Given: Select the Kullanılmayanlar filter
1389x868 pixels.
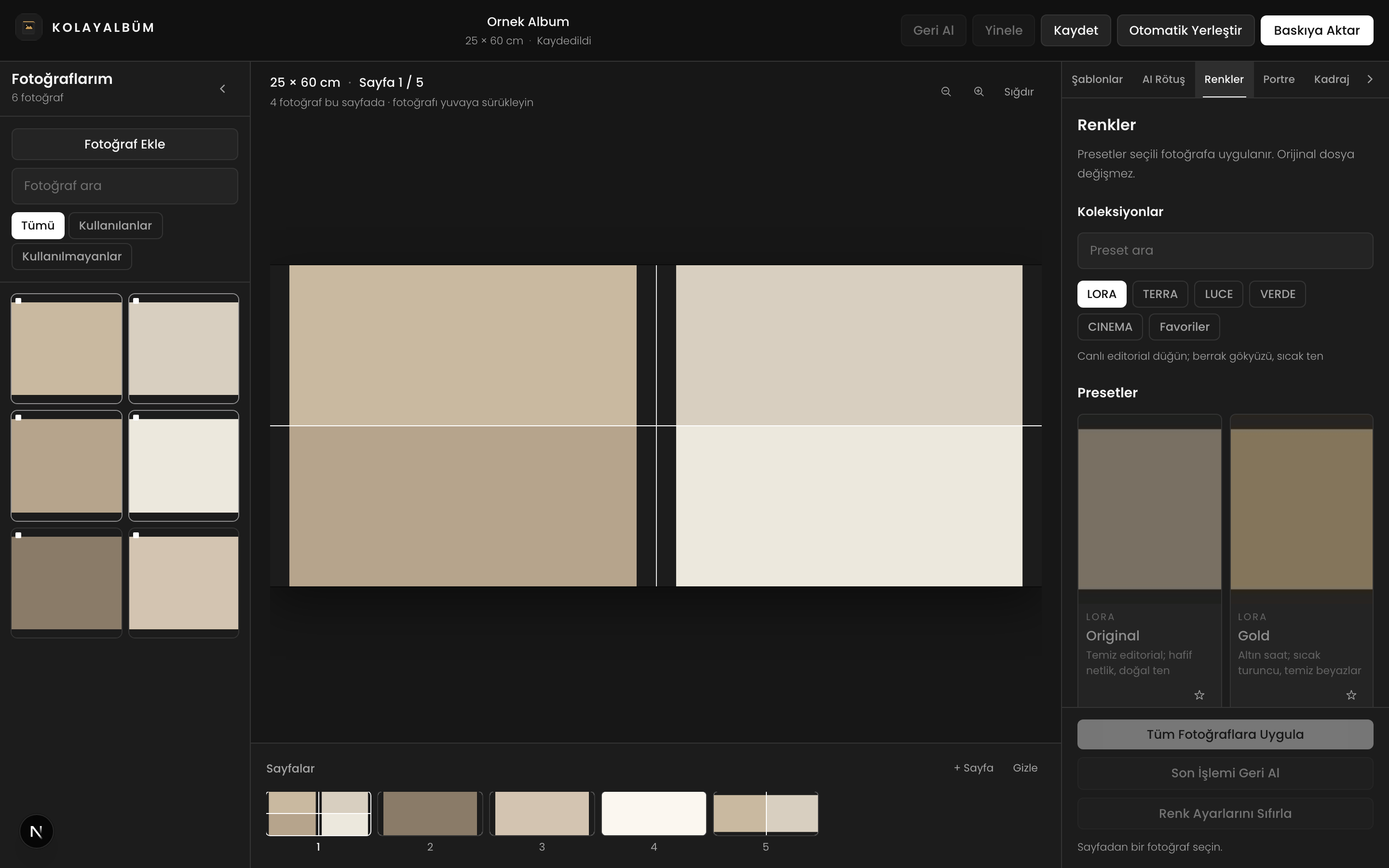Looking at the screenshot, I should click(72, 257).
